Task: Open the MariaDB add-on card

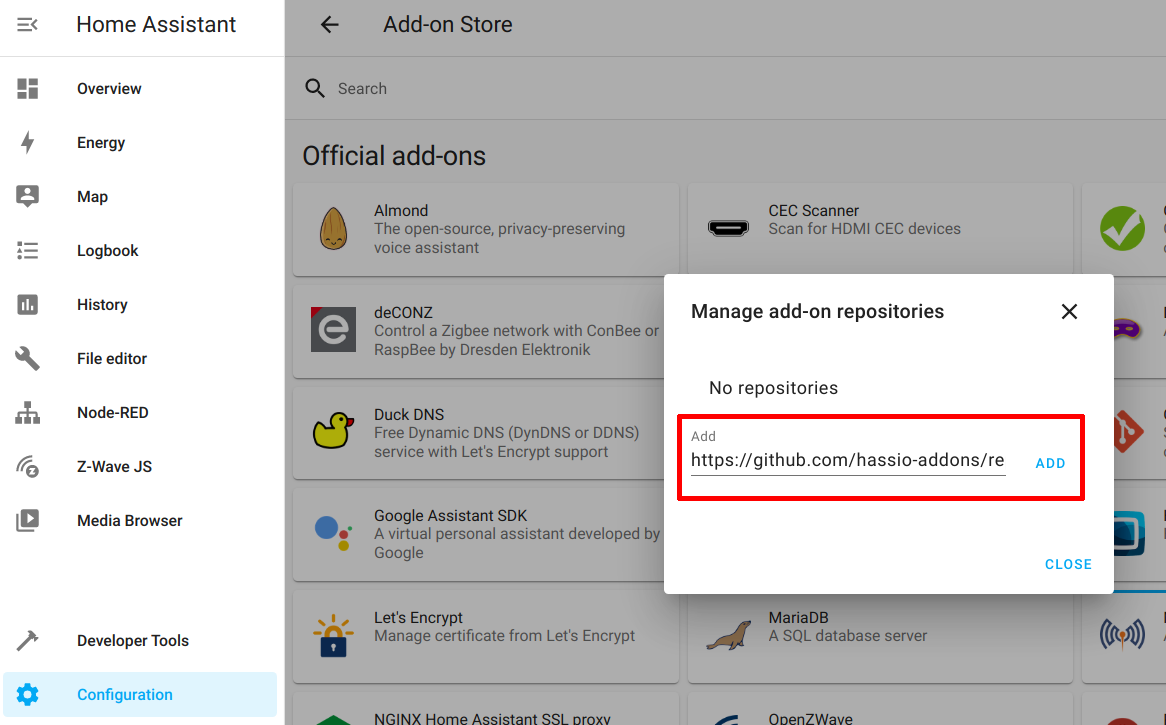Action: [x=880, y=638]
